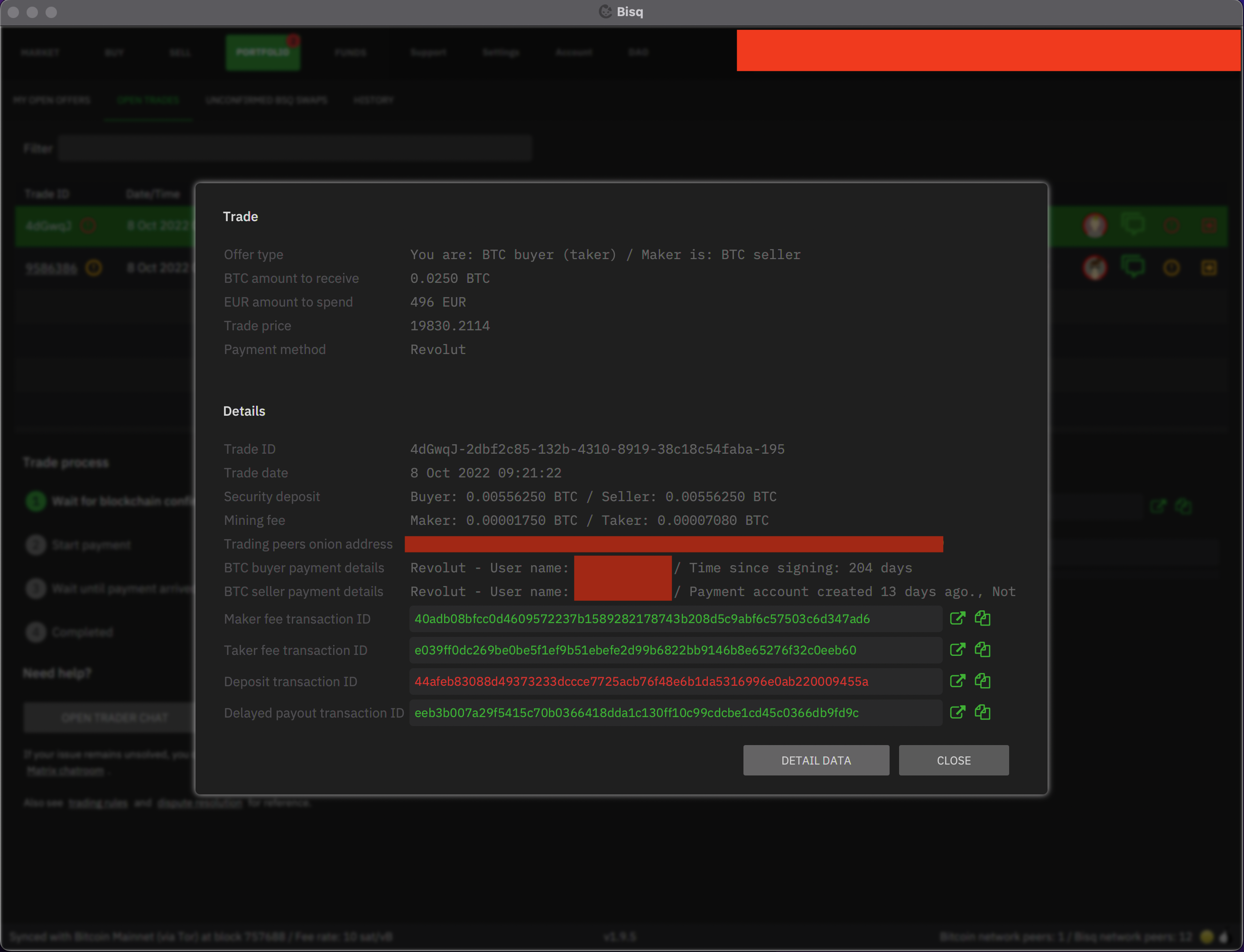Screen dimensions: 1244x952
Task: Switch to the MY OPEN OFFERS tab
Action: pyautogui.click(x=52, y=100)
